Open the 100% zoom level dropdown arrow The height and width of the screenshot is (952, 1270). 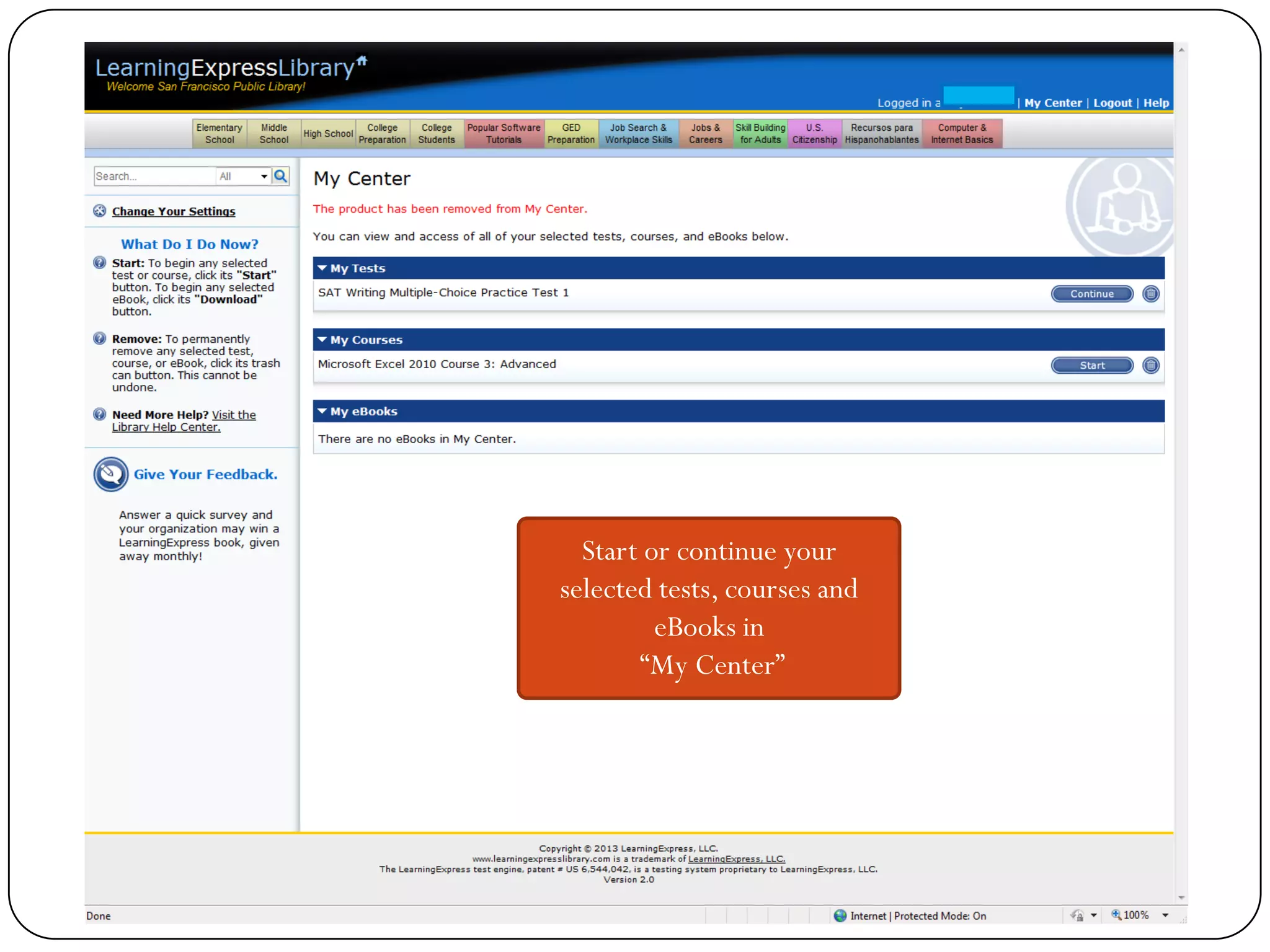[x=1165, y=915]
